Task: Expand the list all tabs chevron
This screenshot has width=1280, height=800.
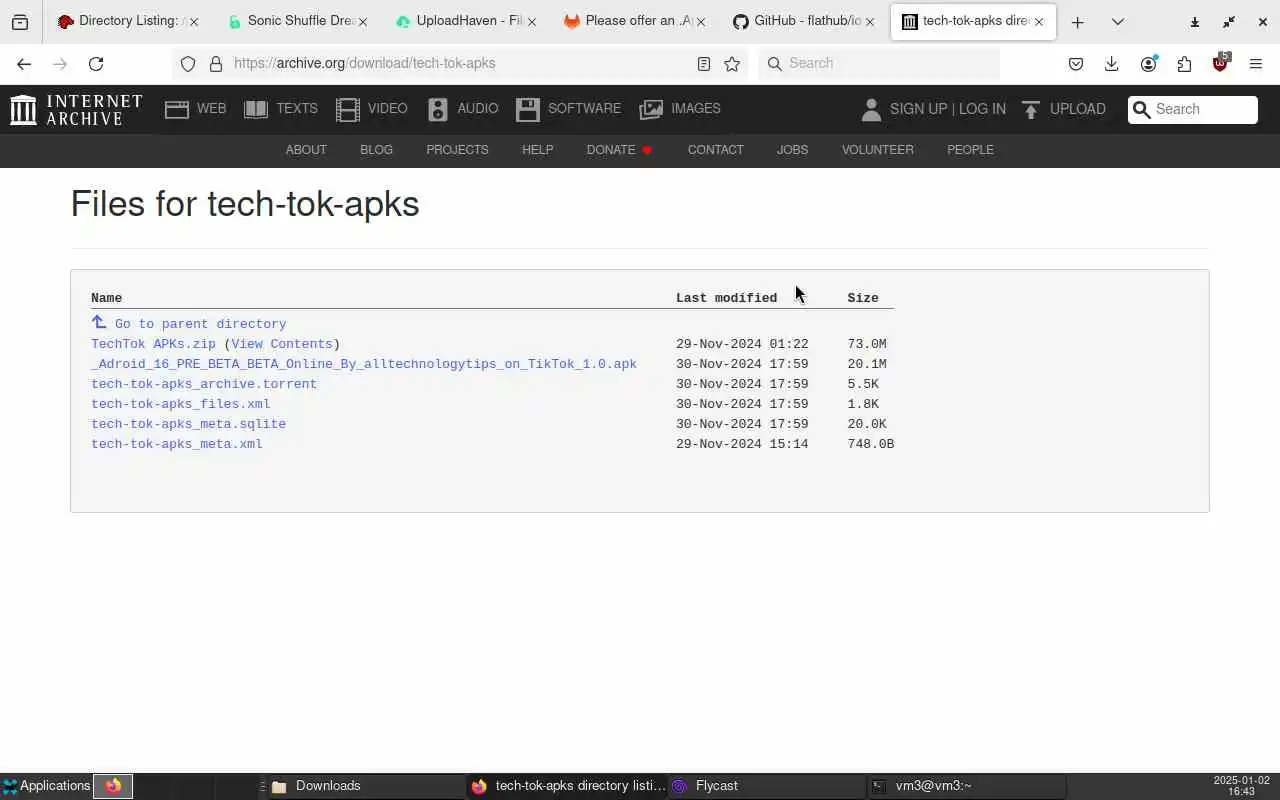Action: 1117,21
